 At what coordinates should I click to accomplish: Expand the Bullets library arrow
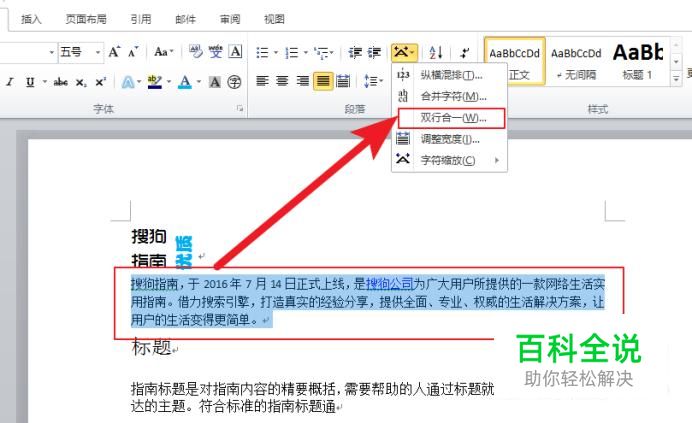click(276, 53)
